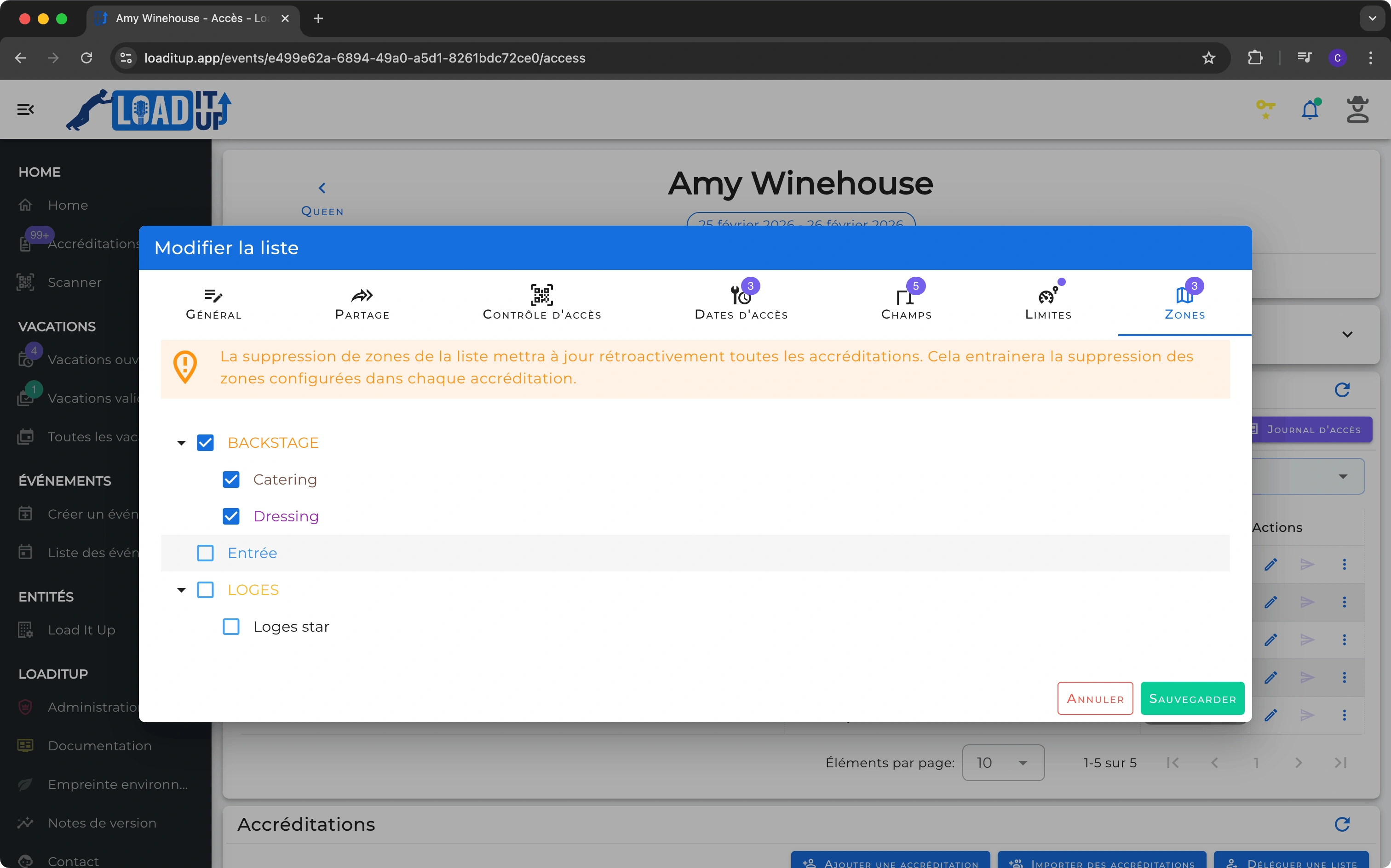Click the Annuler button
1391x868 pixels.
pos(1095,699)
